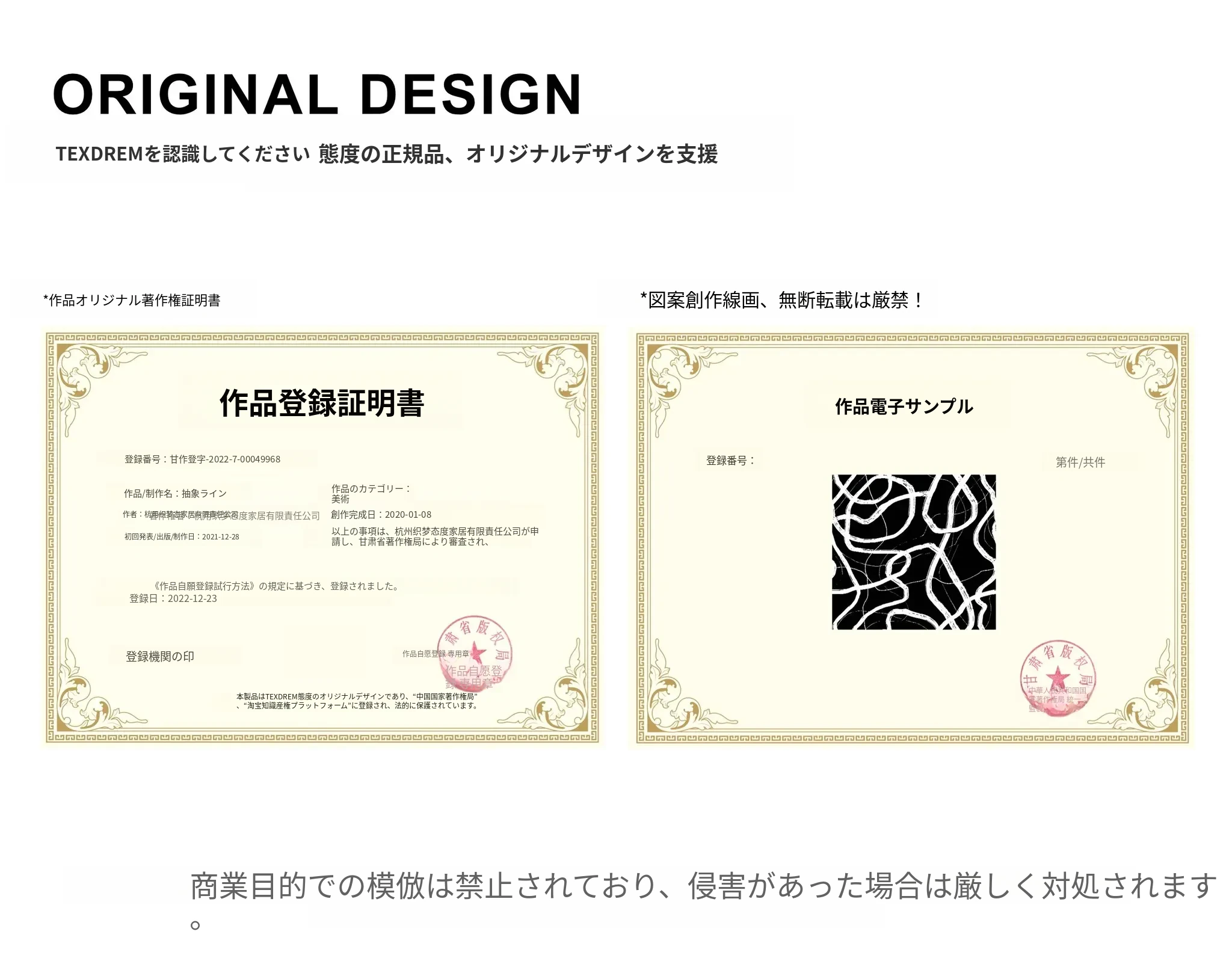
Task: Click the top-left ornament on left certificate
Action: [84, 374]
